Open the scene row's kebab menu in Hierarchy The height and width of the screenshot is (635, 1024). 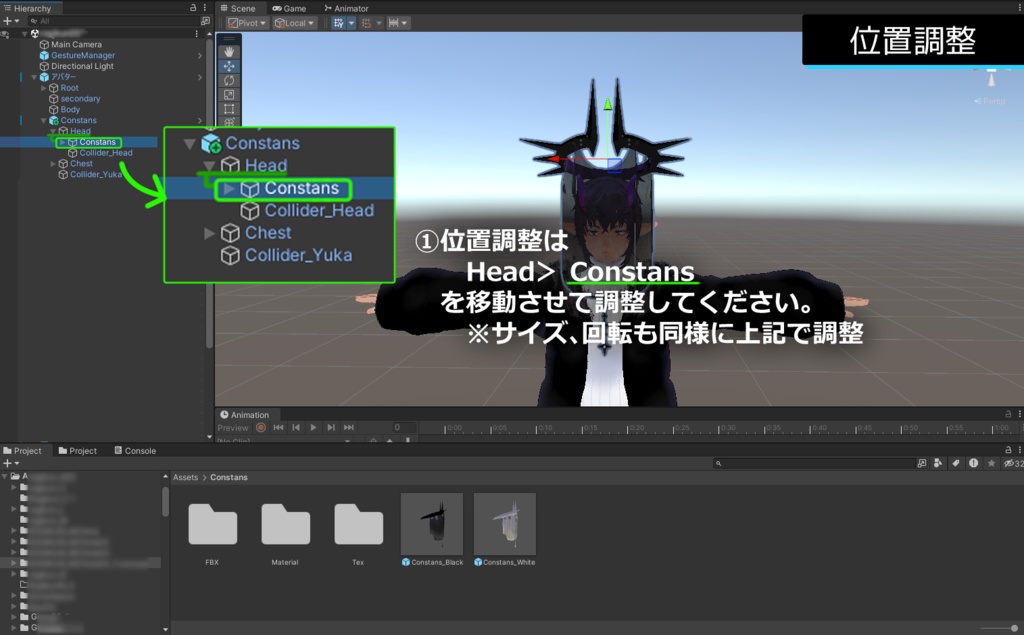click(x=197, y=33)
